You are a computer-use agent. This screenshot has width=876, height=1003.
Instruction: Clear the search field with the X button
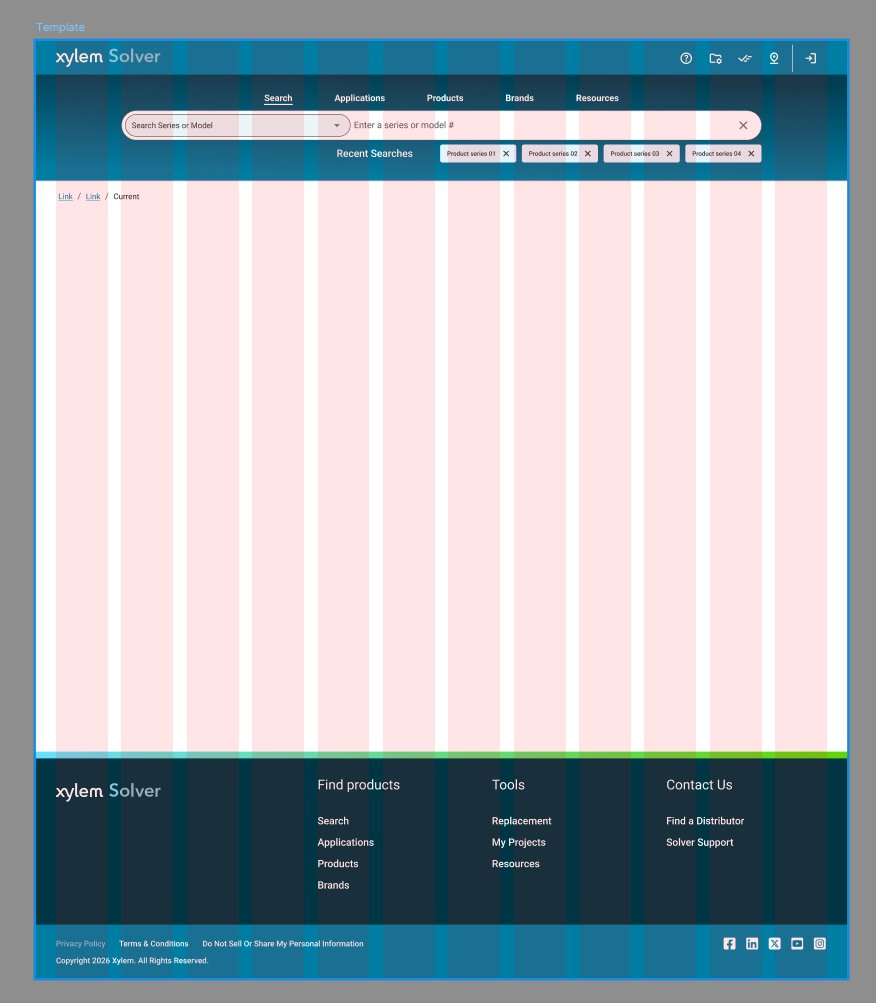743,125
